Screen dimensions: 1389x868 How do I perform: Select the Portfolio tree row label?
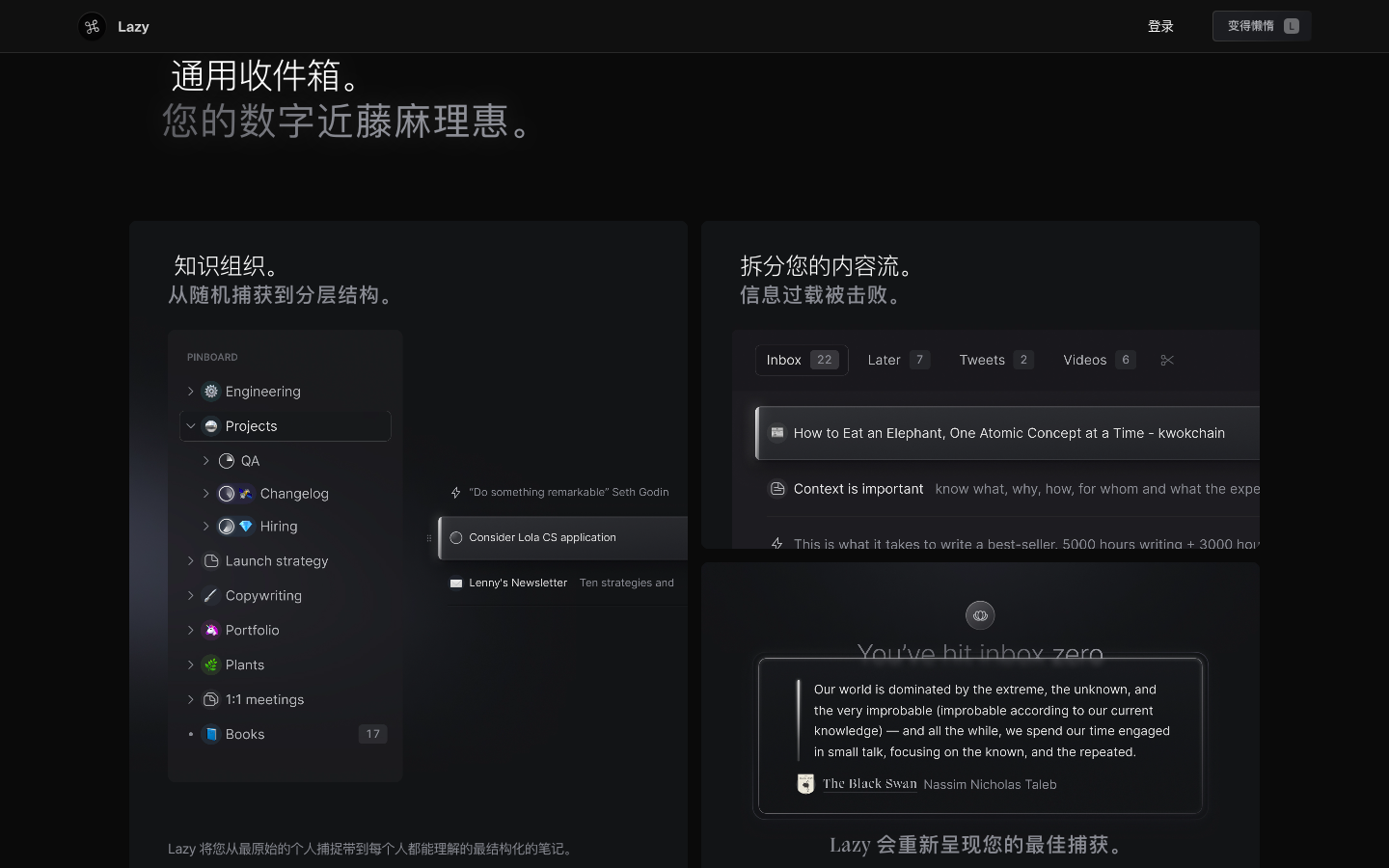point(253,631)
